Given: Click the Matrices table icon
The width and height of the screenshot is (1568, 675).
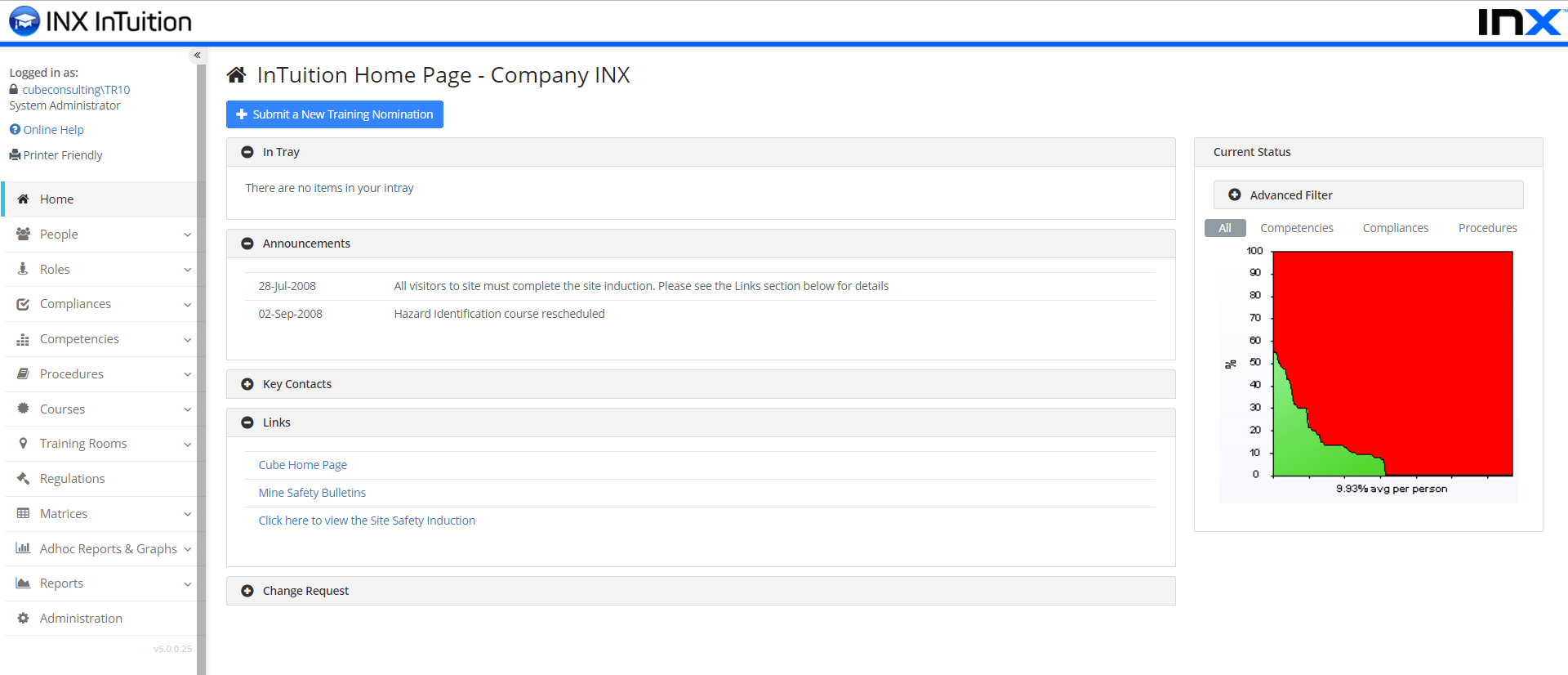Looking at the screenshot, I should pyautogui.click(x=23, y=513).
